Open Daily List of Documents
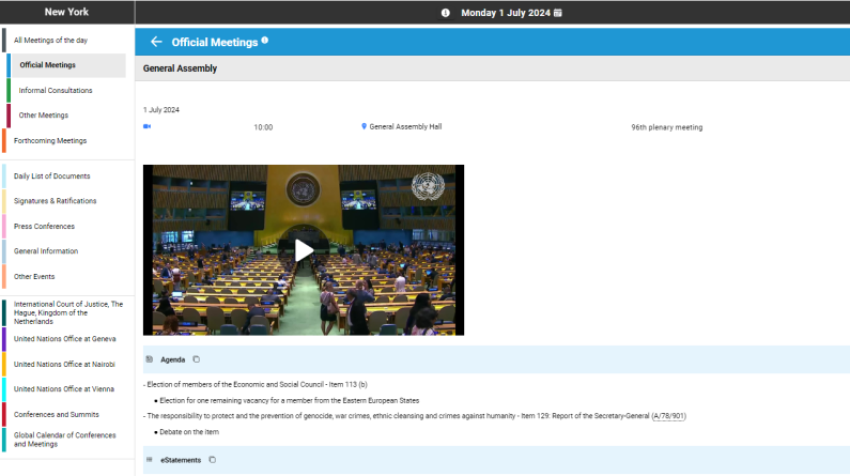The height and width of the screenshot is (476, 850). pyautogui.click(x=52, y=176)
